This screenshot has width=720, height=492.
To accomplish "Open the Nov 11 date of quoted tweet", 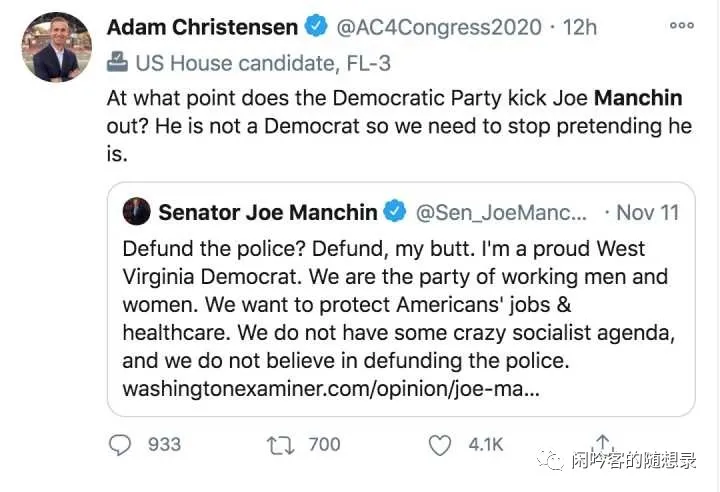I will coord(648,212).
